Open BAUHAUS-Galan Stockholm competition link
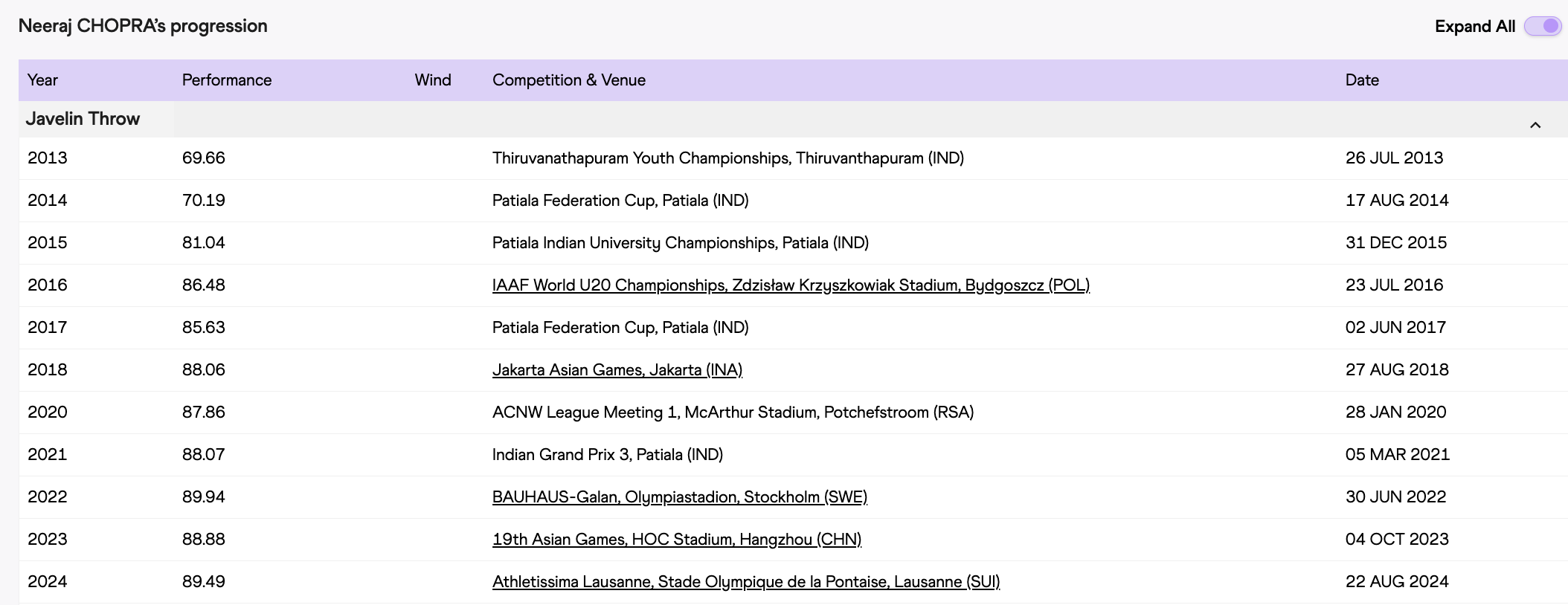1568x605 pixels. click(x=680, y=497)
